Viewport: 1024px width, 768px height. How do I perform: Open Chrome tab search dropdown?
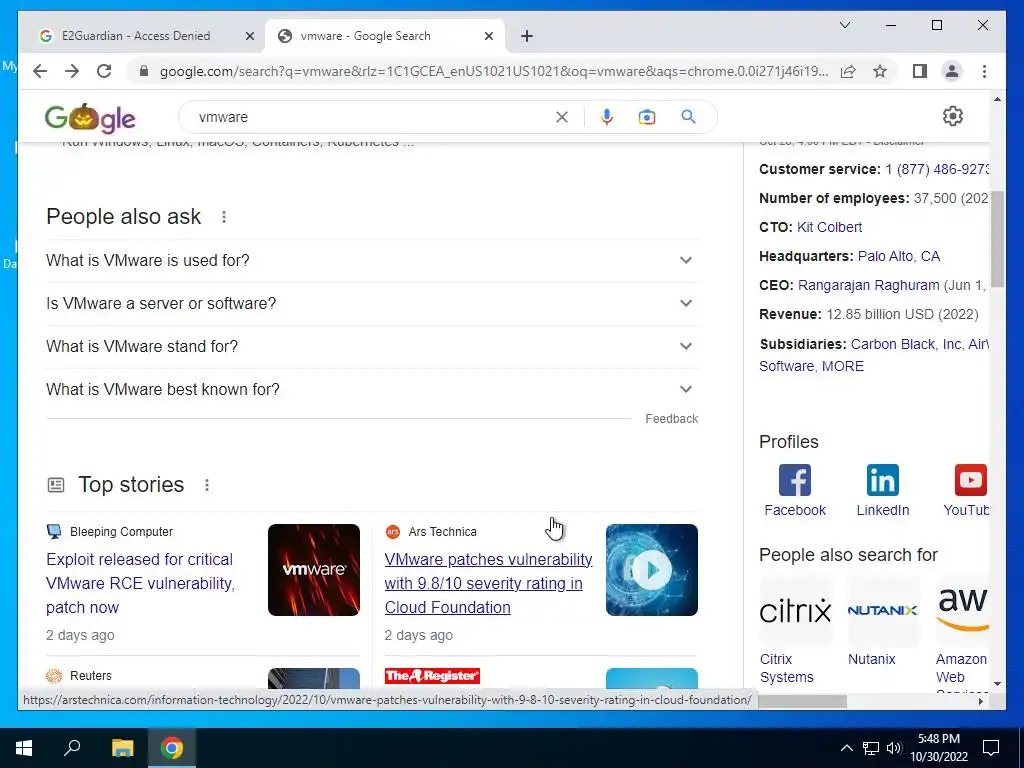[x=844, y=25]
